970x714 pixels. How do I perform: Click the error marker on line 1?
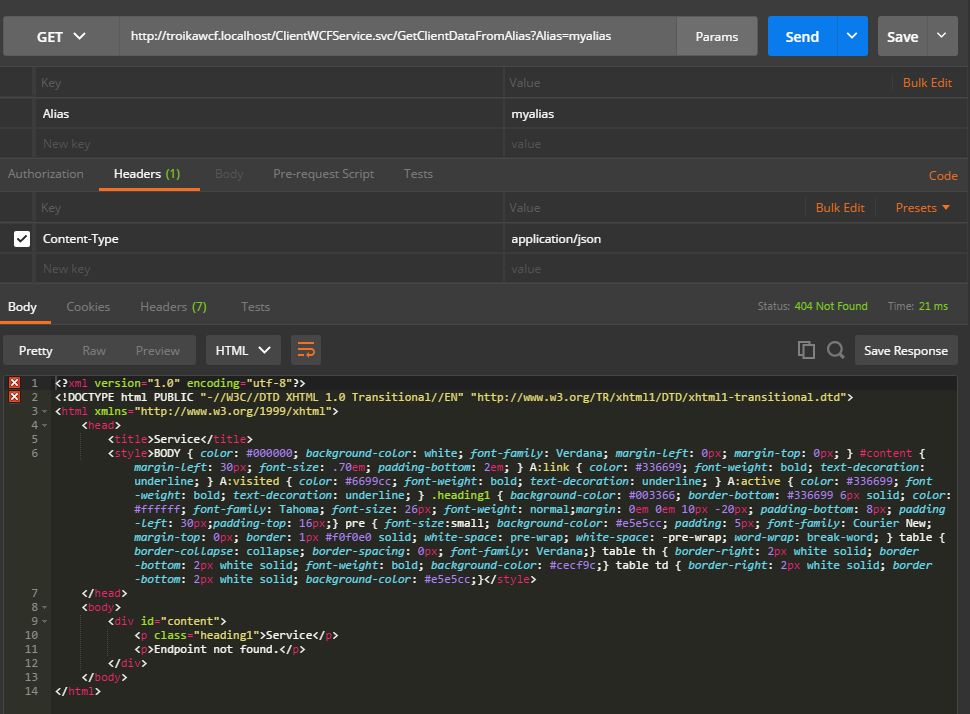(14, 383)
